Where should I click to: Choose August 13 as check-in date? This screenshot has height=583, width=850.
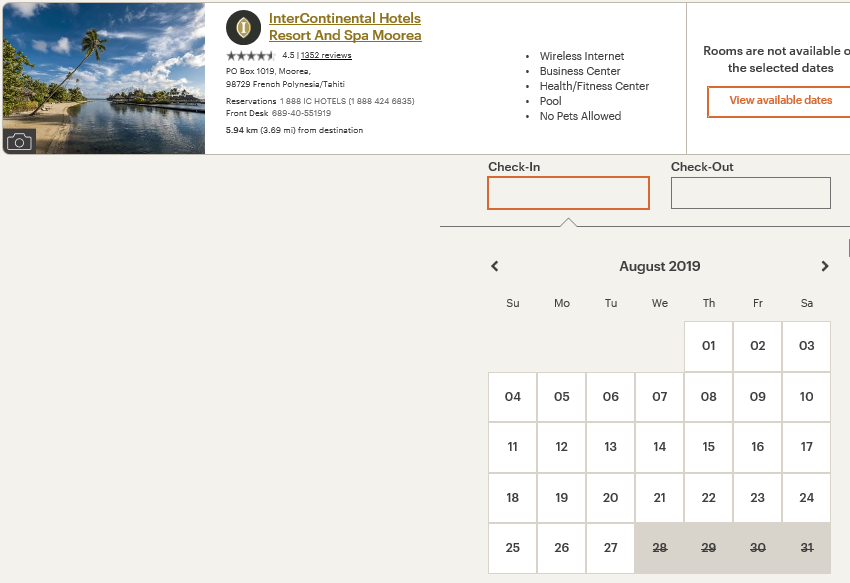click(610, 447)
